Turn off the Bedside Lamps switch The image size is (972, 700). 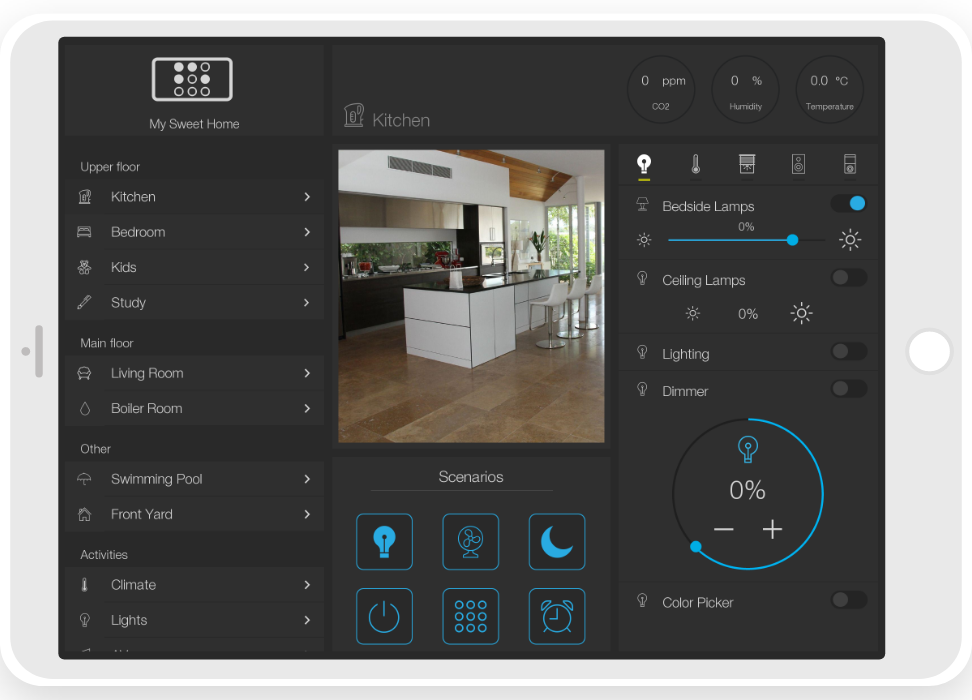(x=849, y=204)
